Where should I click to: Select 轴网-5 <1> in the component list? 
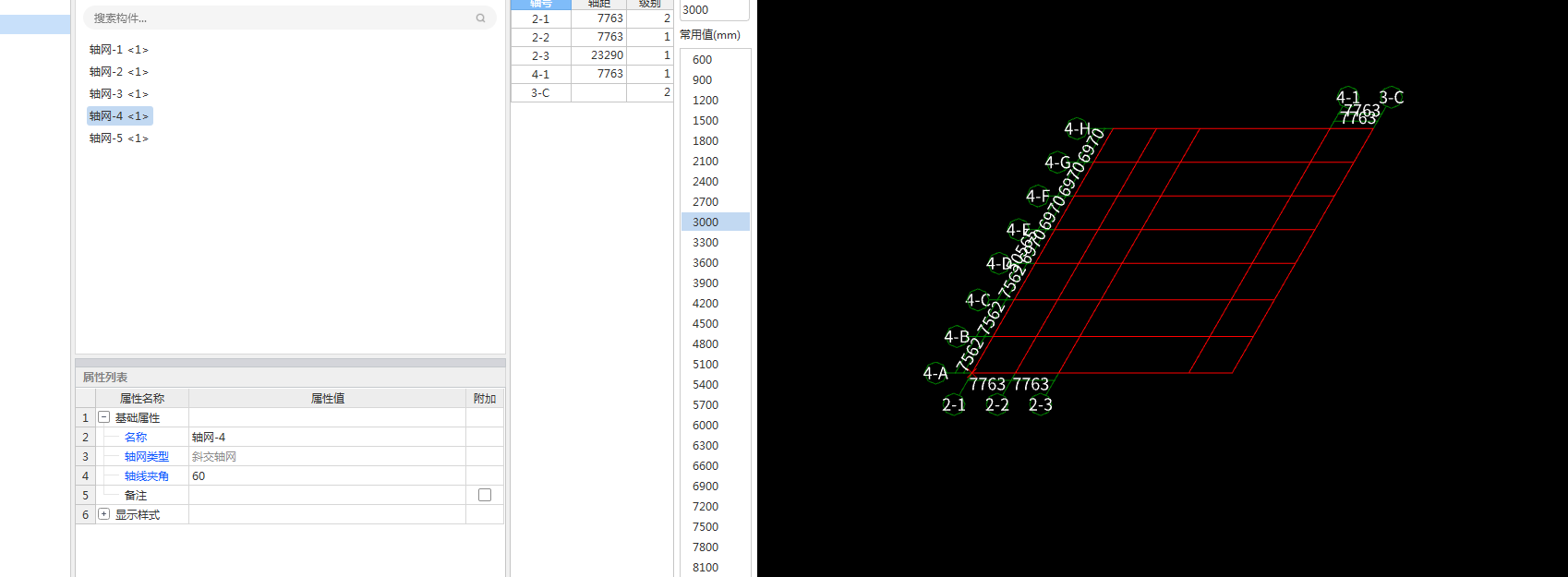pyautogui.click(x=118, y=138)
